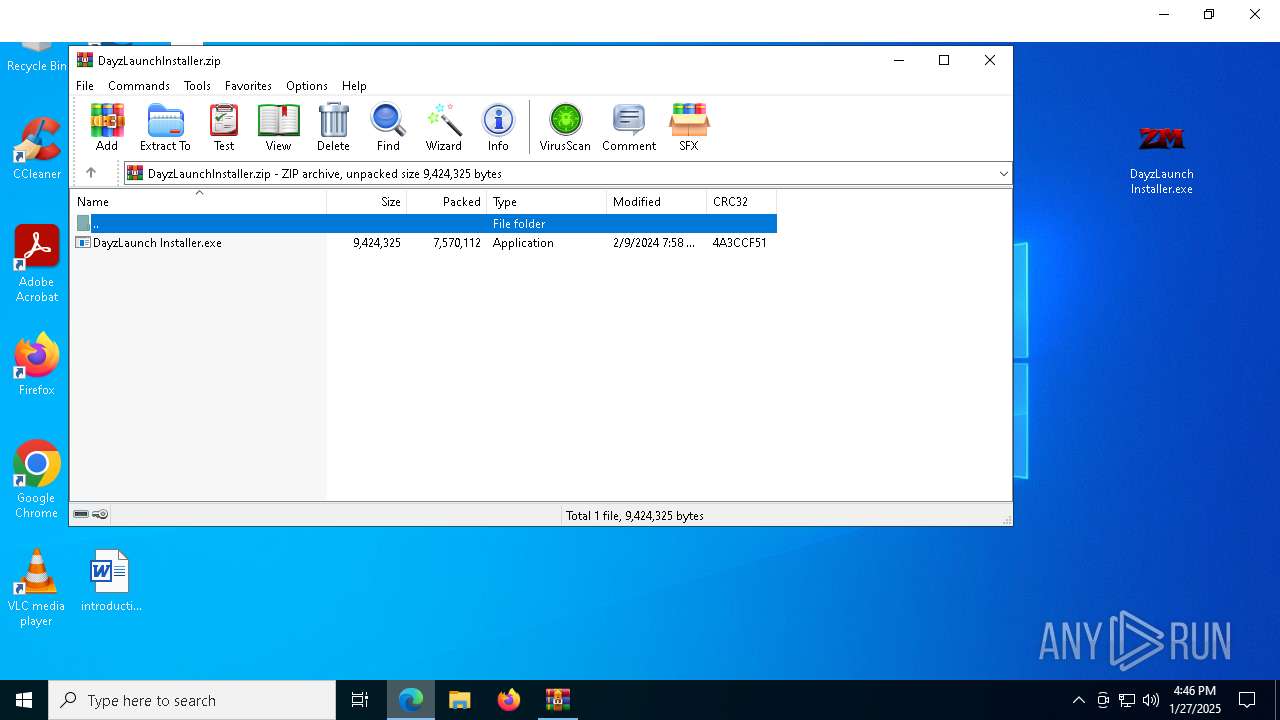Select the Google Chrome desktop shortcut
This screenshot has width=1280, height=720.
pos(37,479)
